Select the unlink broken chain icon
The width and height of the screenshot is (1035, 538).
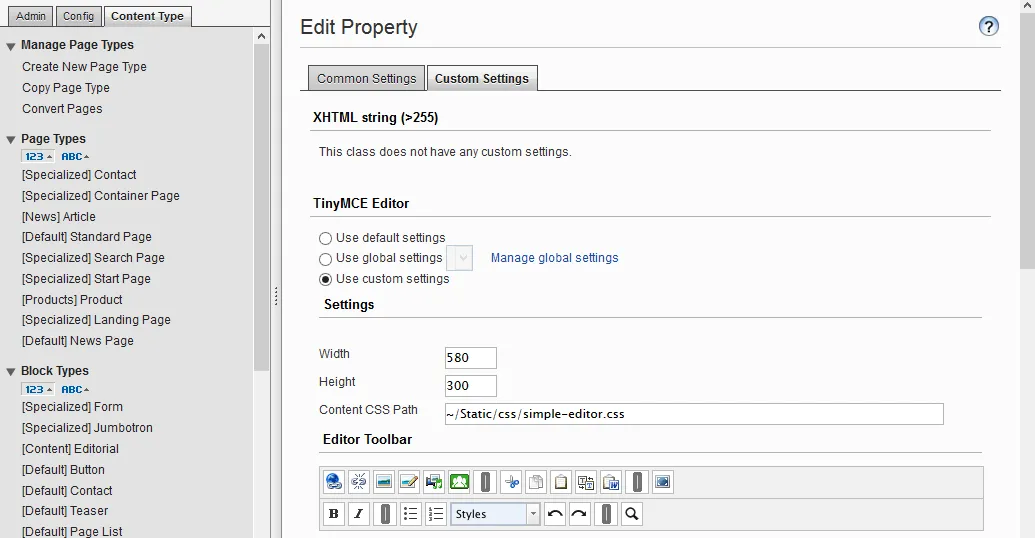(x=359, y=482)
